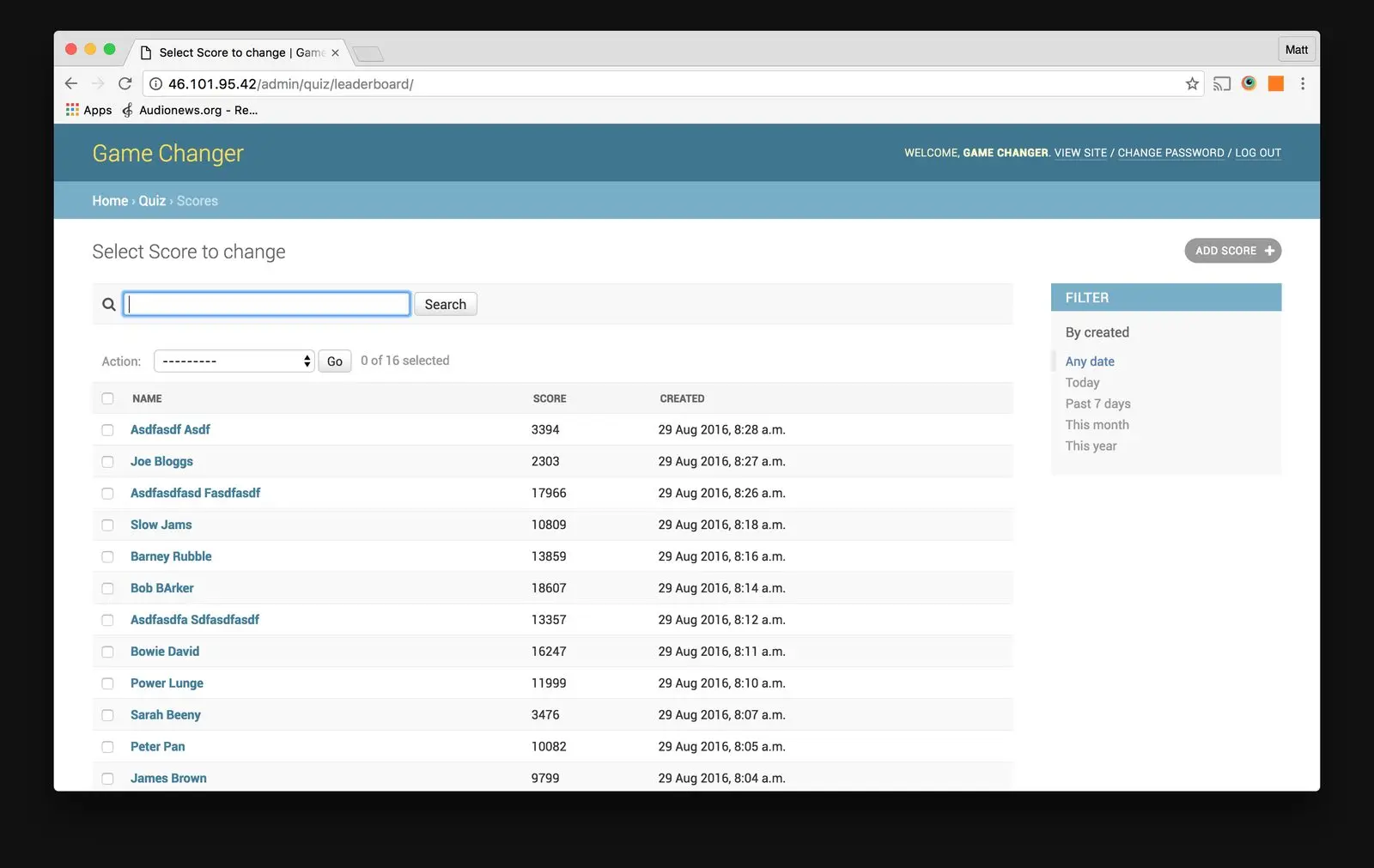Click the Add Score button
The height and width of the screenshot is (868, 1374).
[1233, 251]
